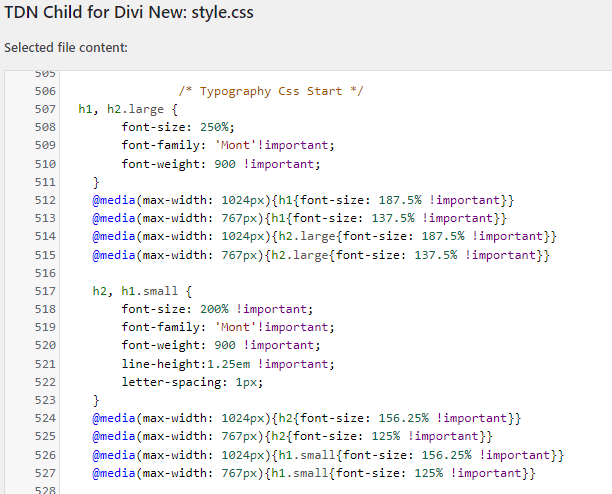Screen dimensions: 612x494
Task: Click line 524 h2 156.25% media rule
Action: point(307,418)
